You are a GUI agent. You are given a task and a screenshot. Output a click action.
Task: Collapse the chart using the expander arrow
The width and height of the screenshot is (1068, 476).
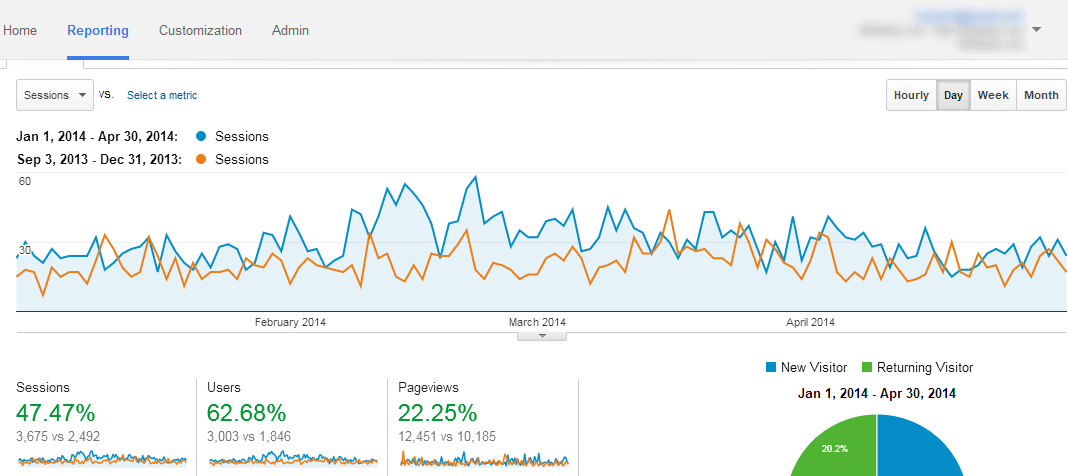point(542,335)
